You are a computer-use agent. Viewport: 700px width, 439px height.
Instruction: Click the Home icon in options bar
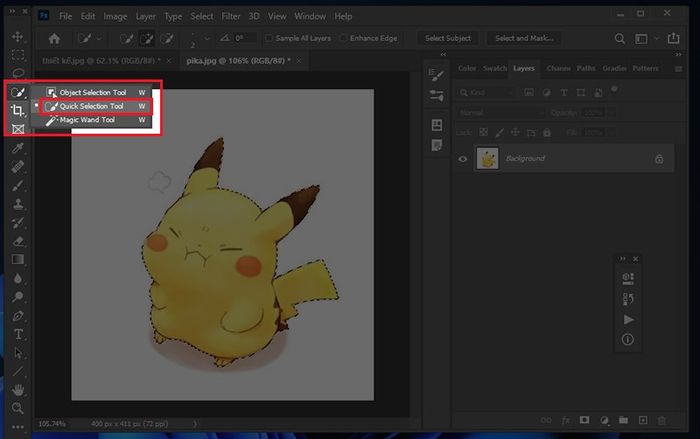click(54, 39)
